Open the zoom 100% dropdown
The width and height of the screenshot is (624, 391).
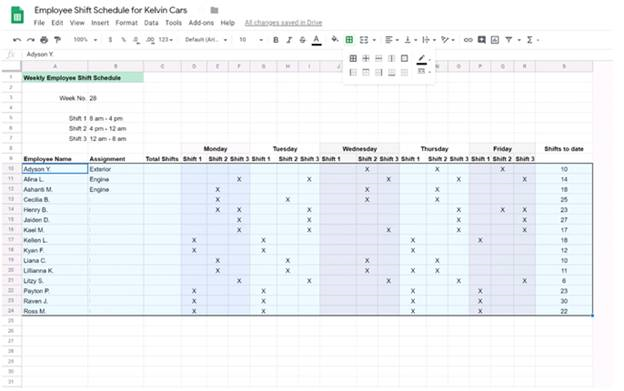(x=85, y=40)
